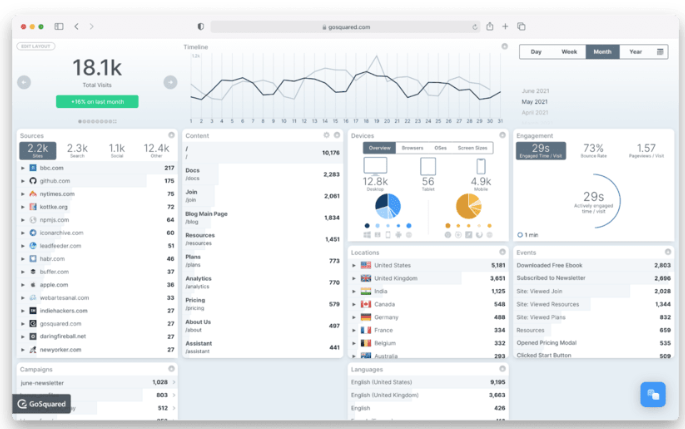Image resolution: width=685 pixels, height=429 pixels.
Task: Select the 1.1k Social sources tab
Action: point(117,151)
